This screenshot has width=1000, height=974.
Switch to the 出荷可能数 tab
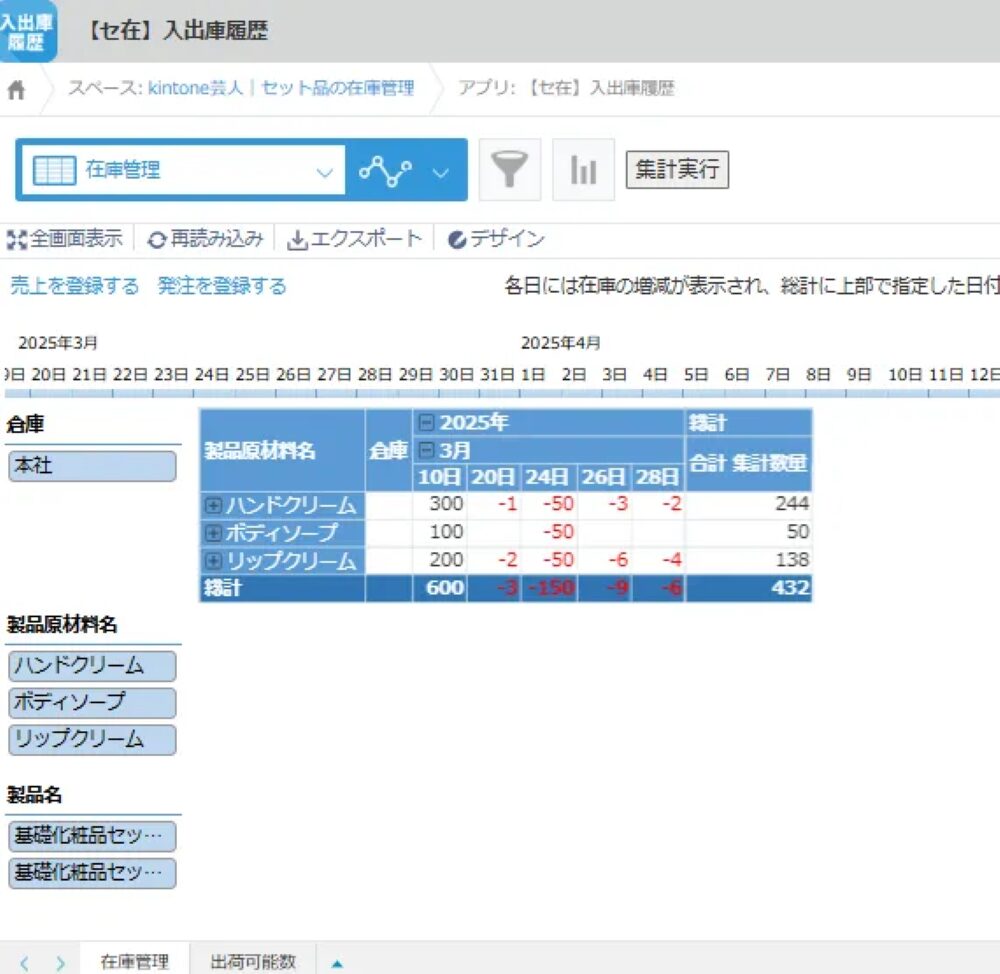pos(253,962)
